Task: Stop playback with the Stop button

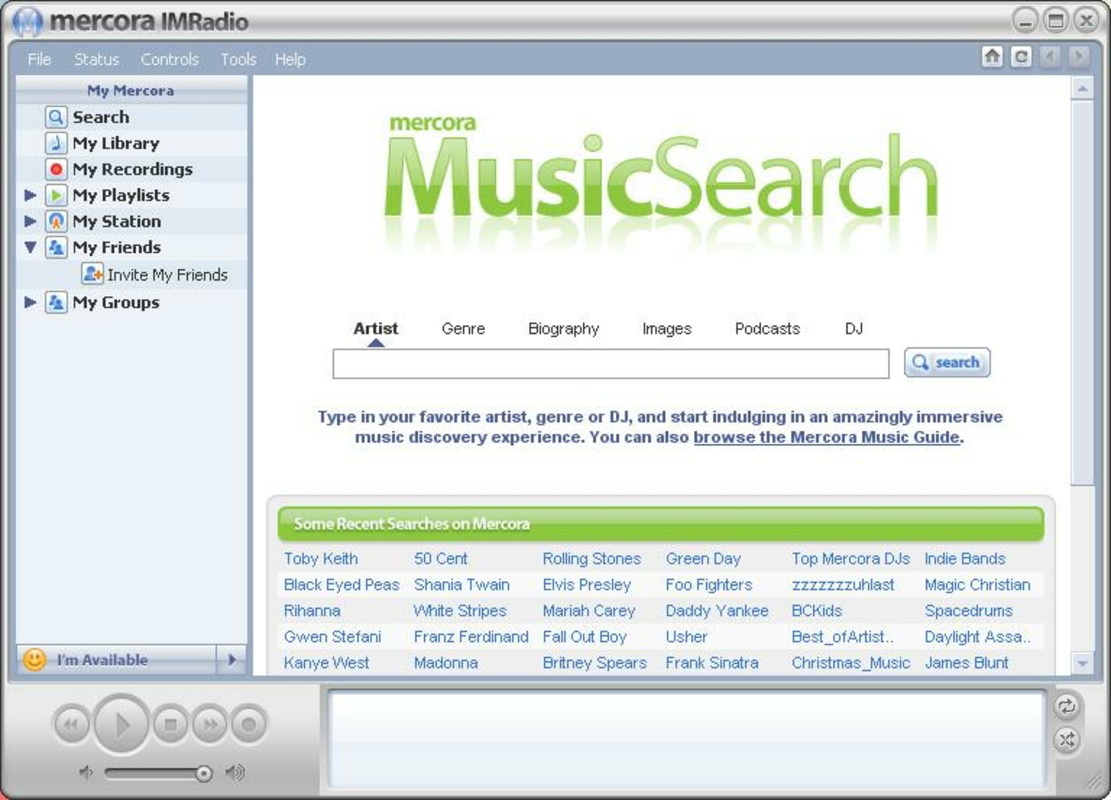Action: click(x=170, y=725)
